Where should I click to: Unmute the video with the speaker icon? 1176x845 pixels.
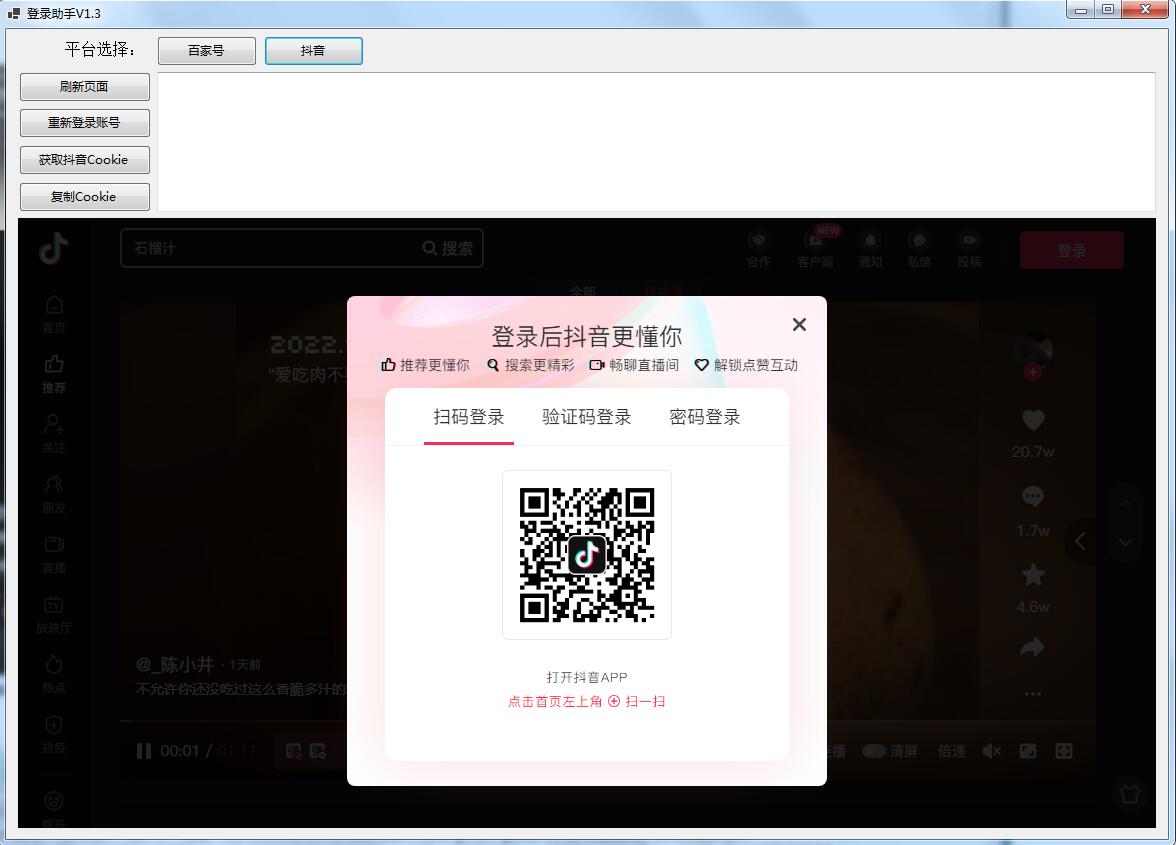coord(992,751)
